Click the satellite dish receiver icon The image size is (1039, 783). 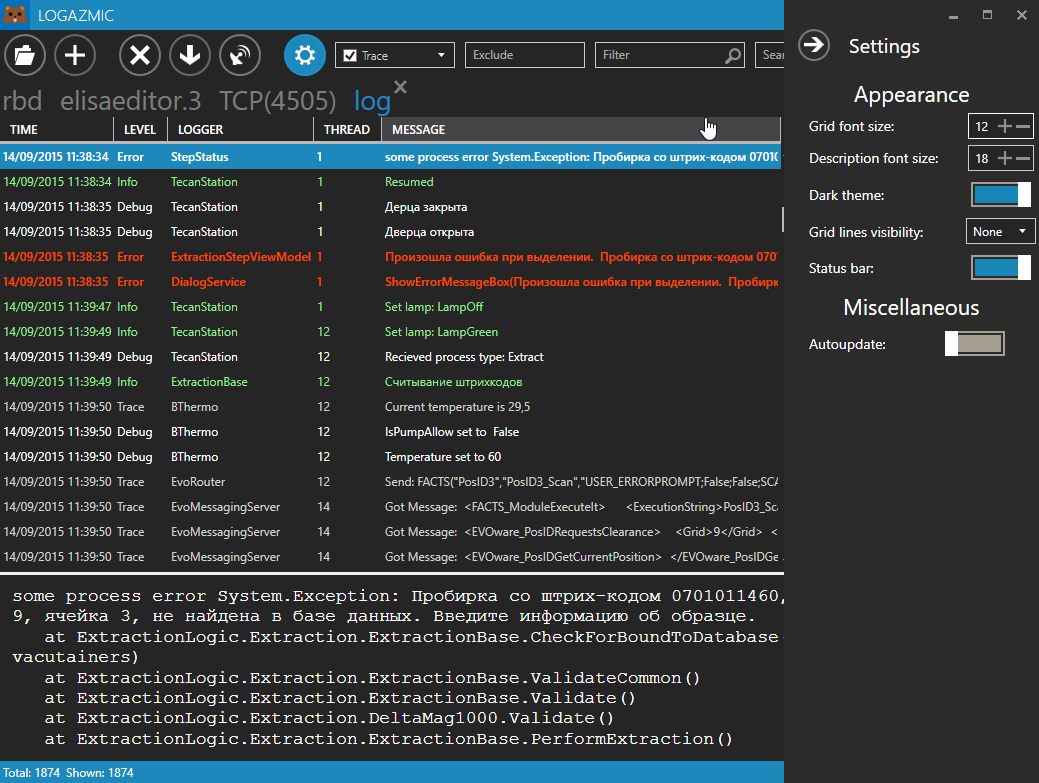click(x=240, y=55)
